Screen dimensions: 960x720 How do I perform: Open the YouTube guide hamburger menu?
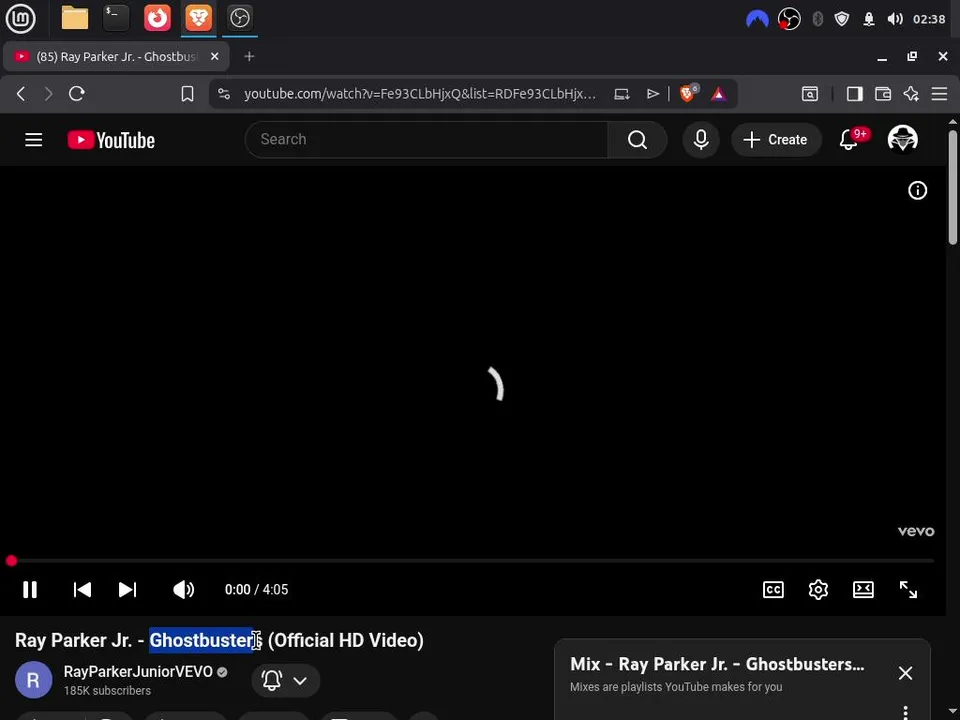[34, 140]
